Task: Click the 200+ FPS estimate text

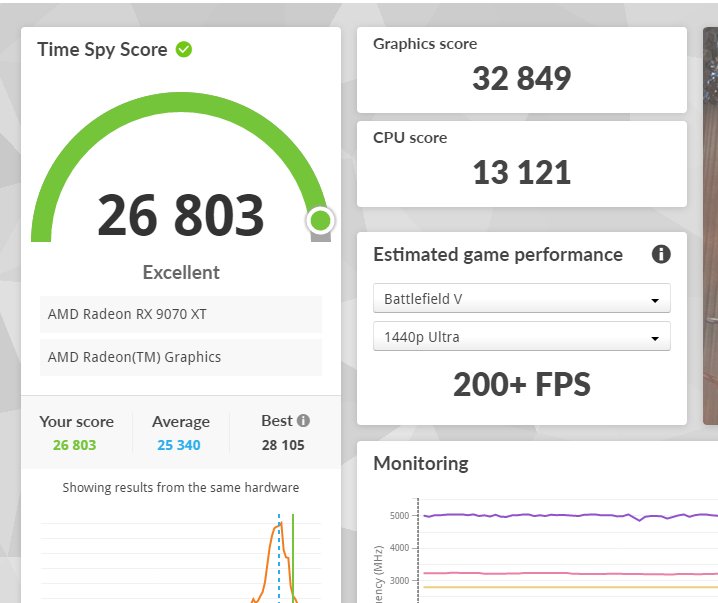Action: 522,385
